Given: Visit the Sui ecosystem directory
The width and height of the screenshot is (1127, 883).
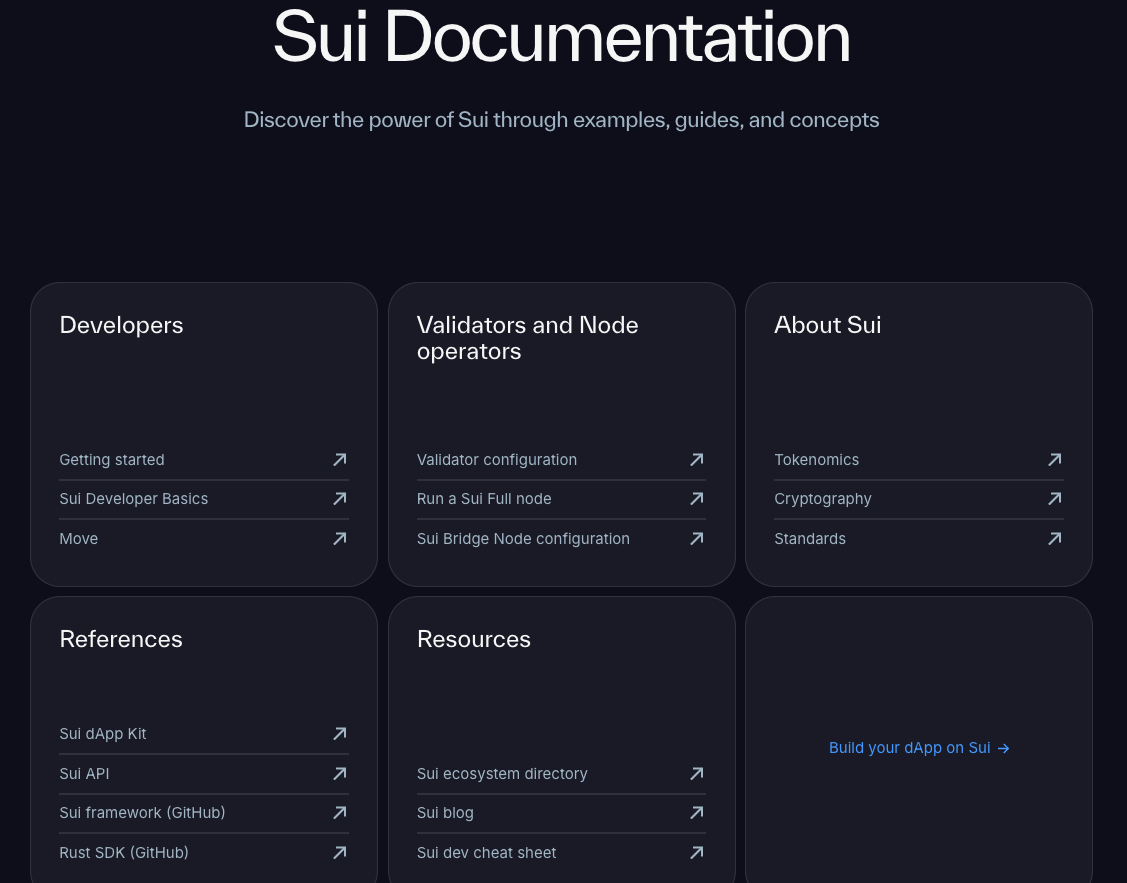Looking at the screenshot, I should (502, 774).
